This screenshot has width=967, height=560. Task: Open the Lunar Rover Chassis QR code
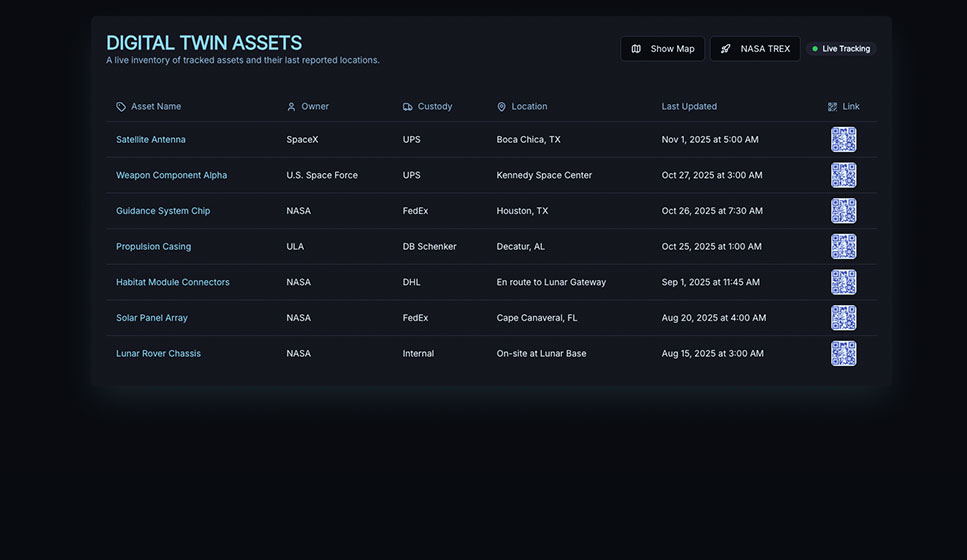[x=843, y=353]
